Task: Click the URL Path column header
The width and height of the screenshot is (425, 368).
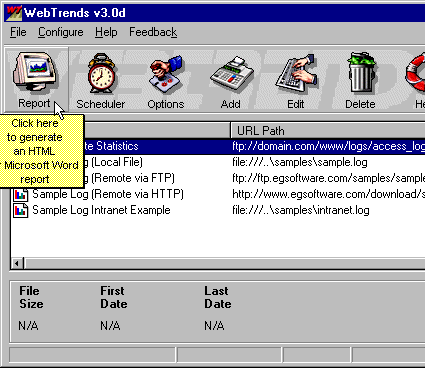Action: point(328,130)
